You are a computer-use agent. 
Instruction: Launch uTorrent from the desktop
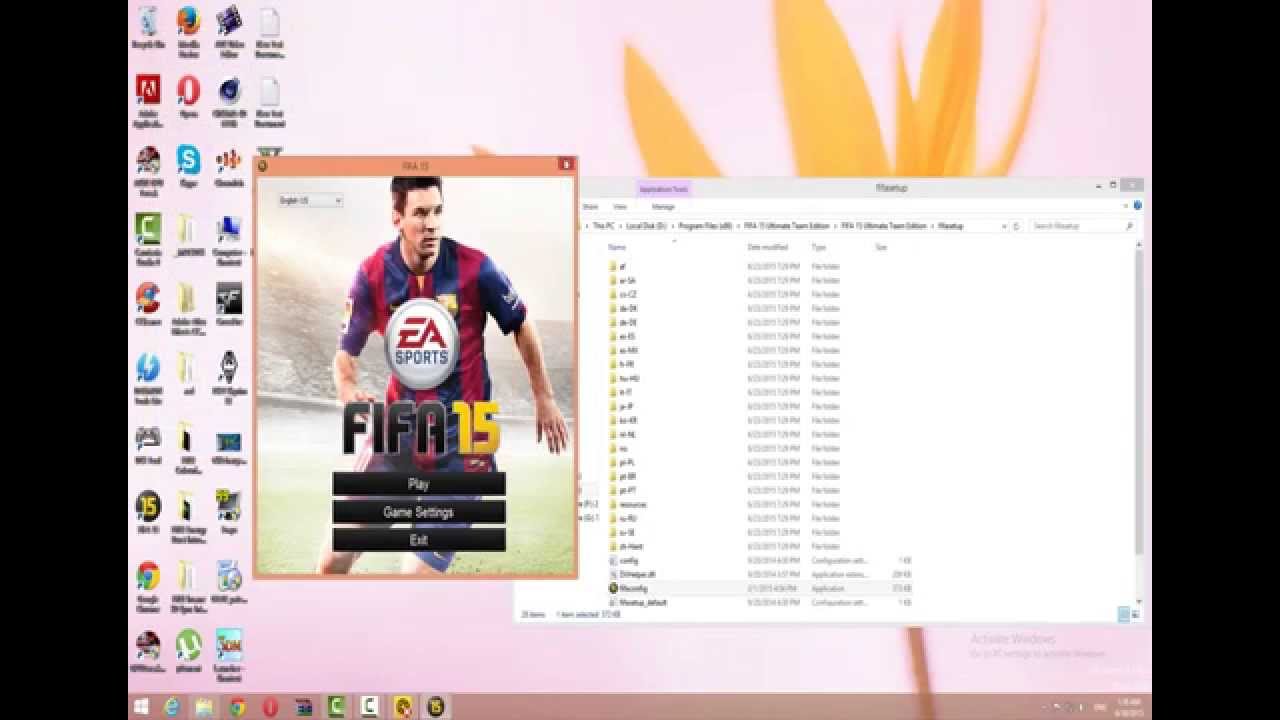(188, 650)
